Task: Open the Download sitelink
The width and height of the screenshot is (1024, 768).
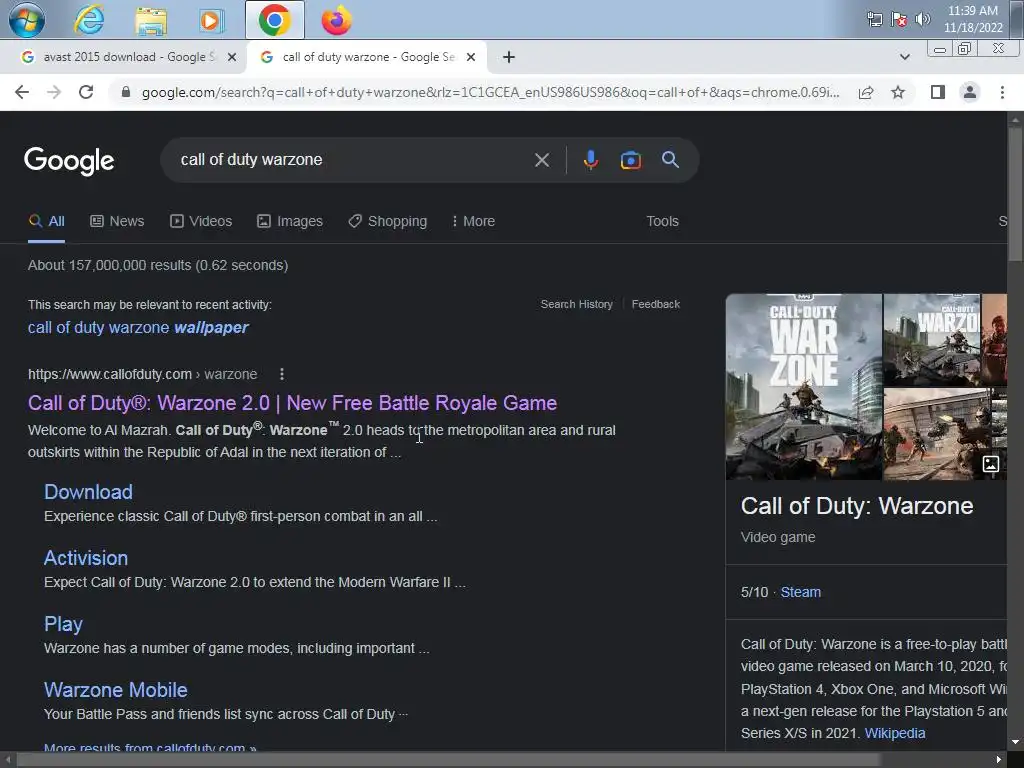Action: point(88,492)
